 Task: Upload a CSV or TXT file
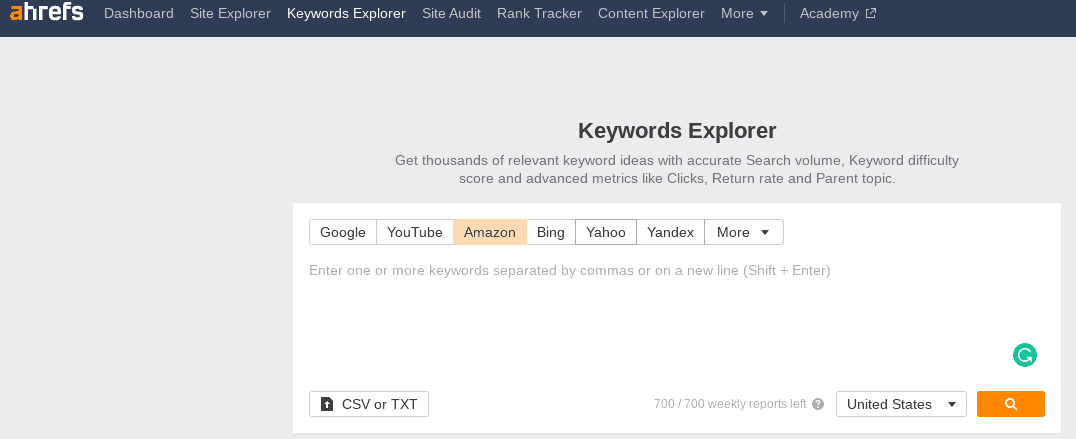coord(369,404)
